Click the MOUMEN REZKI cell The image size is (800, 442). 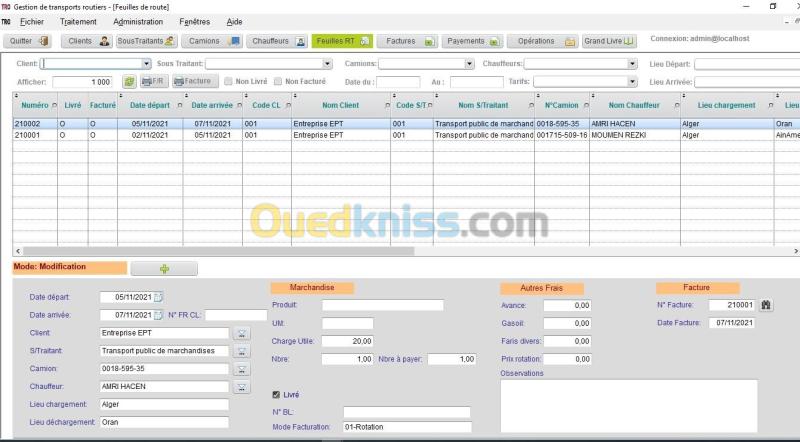[634, 135]
